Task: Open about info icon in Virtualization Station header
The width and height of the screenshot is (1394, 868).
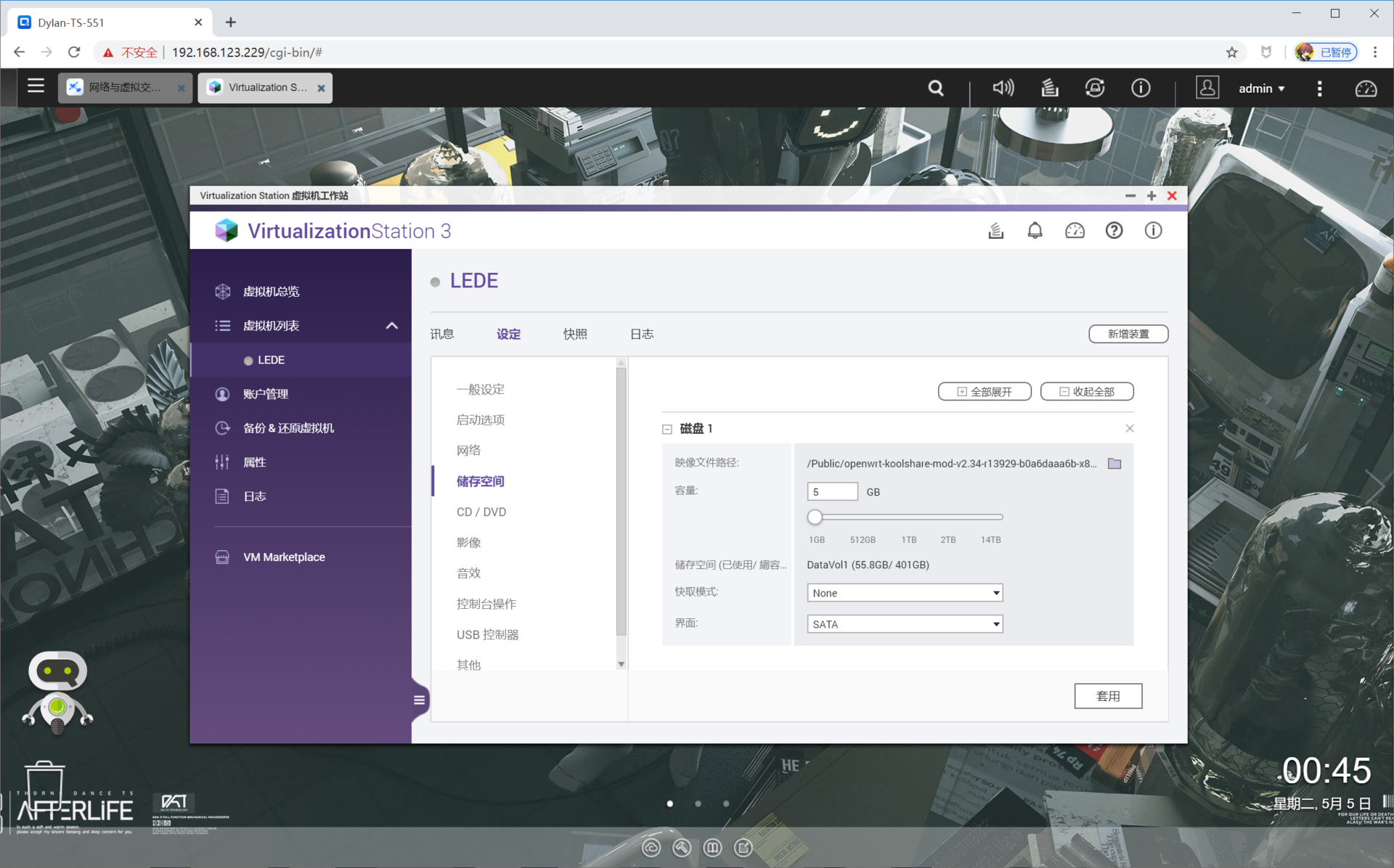Action: coord(1153,231)
